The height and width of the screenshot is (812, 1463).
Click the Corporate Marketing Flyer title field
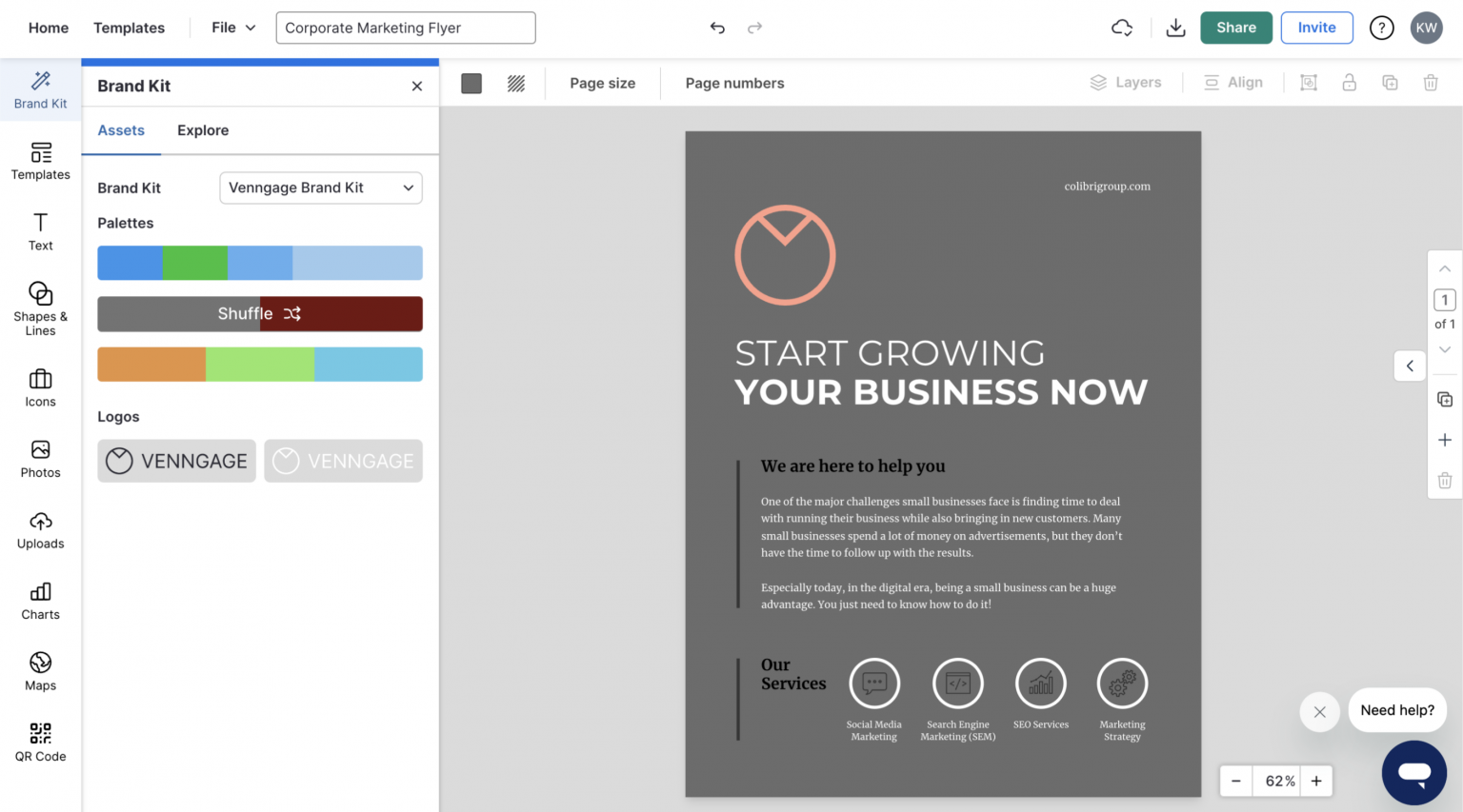tap(405, 28)
